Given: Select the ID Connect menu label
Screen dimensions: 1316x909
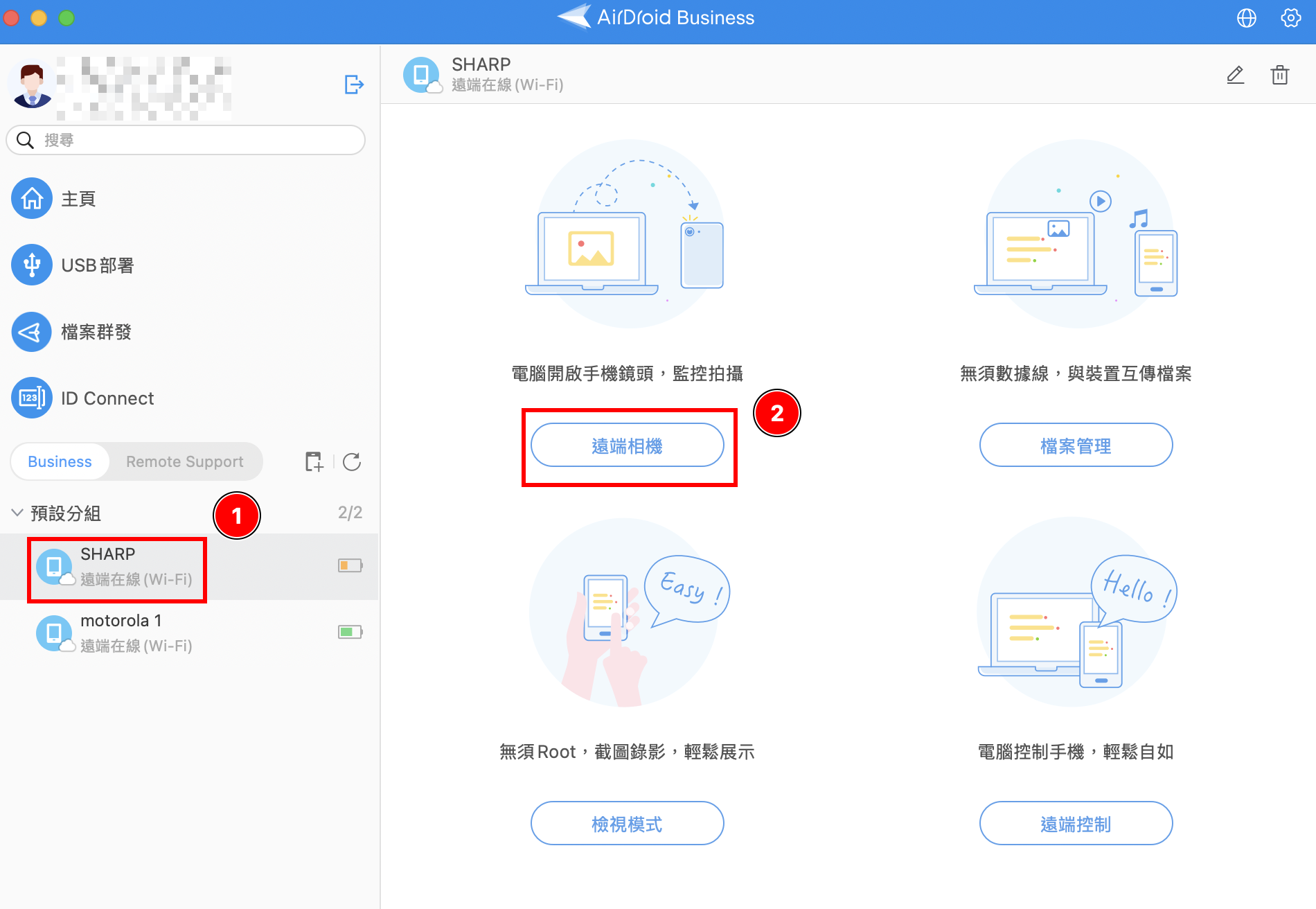Looking at the screenshot, I should [107, 398].
